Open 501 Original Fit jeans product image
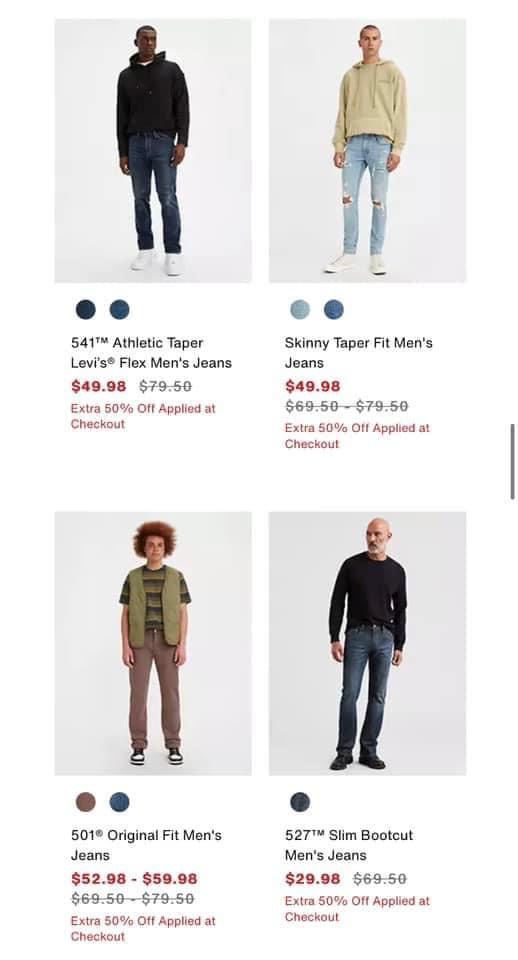 (153, 643)
